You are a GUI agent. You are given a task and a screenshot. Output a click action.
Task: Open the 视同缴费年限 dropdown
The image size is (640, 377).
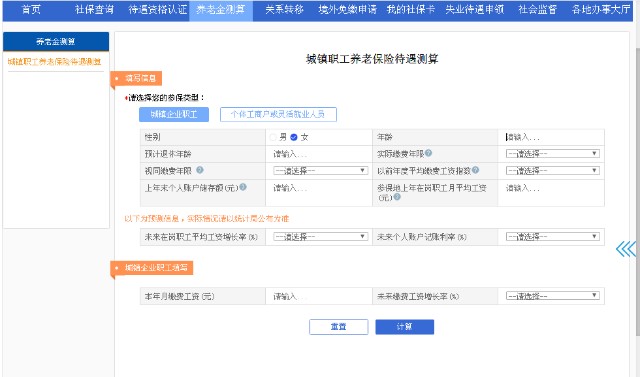320,171
